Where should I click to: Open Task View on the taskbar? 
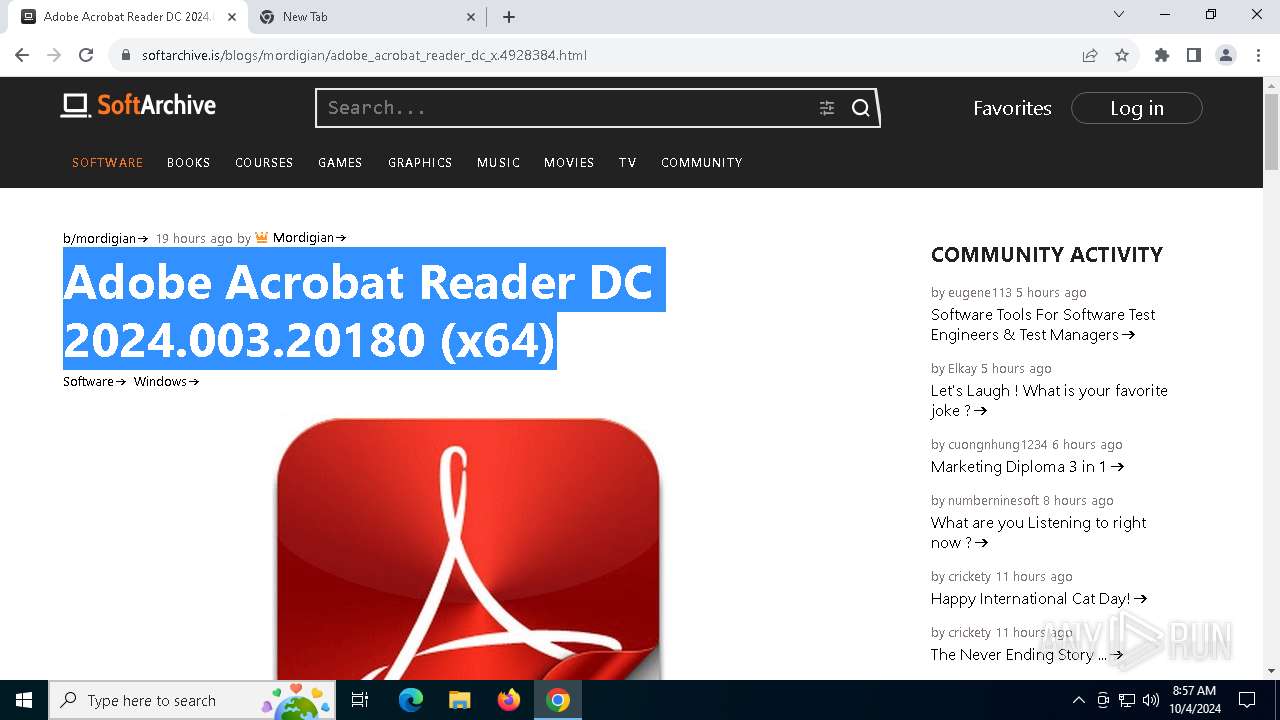point(361,700)
